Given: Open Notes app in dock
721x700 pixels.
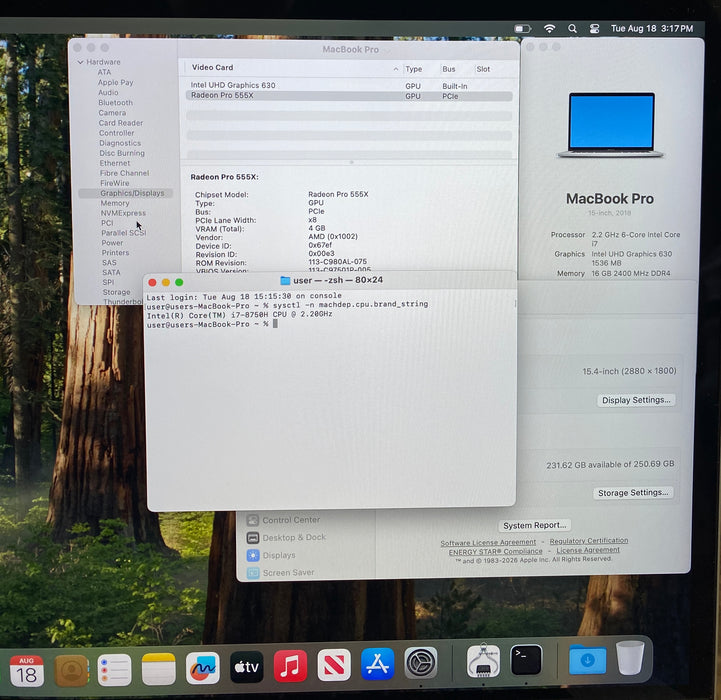Looking at the screenshot, I should [159, 669].
